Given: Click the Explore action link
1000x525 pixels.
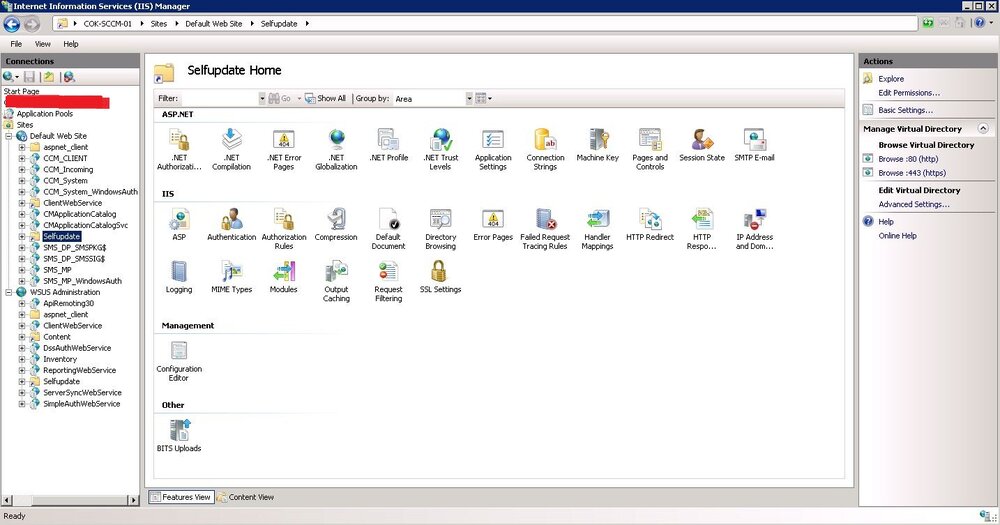Looking at the screenshot, I should click(x=891, y=79).
